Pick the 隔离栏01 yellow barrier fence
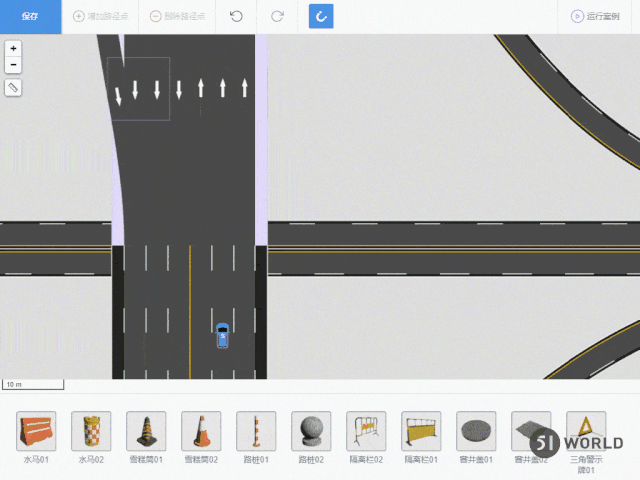640x480 pixels. (421, 431)
